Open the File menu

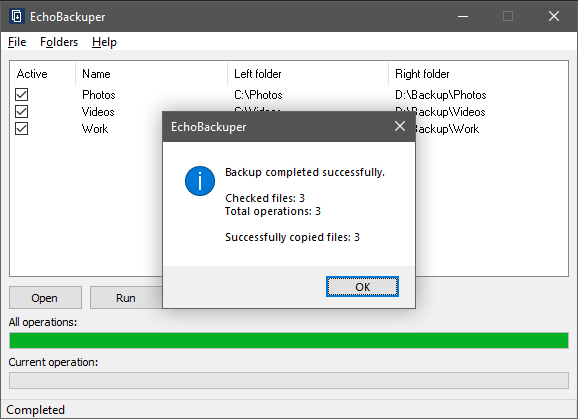tap(17, 42)
